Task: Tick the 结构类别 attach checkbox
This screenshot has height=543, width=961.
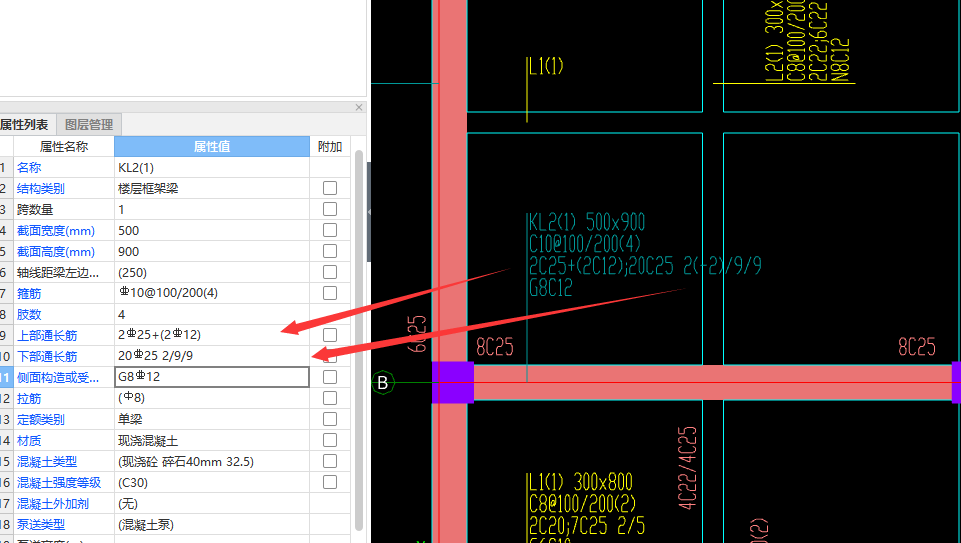Action: [x=330, y=188]
